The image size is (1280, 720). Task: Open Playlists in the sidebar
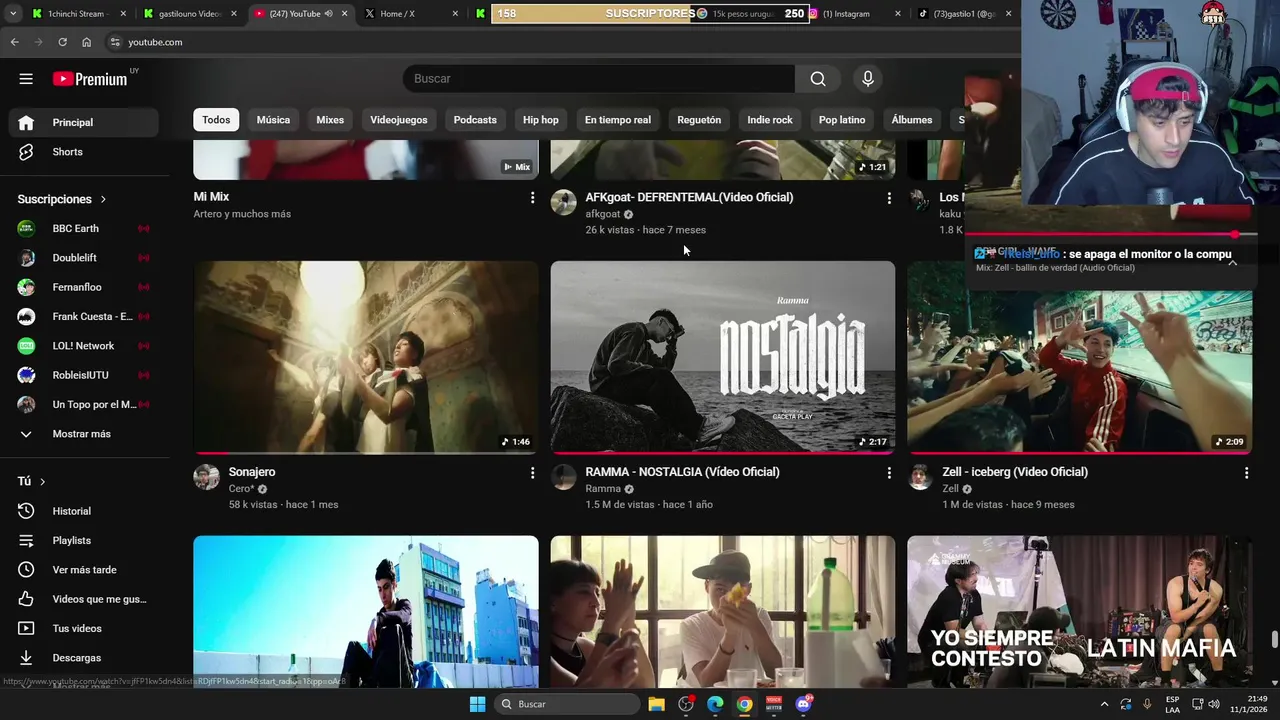coord(84,540)
